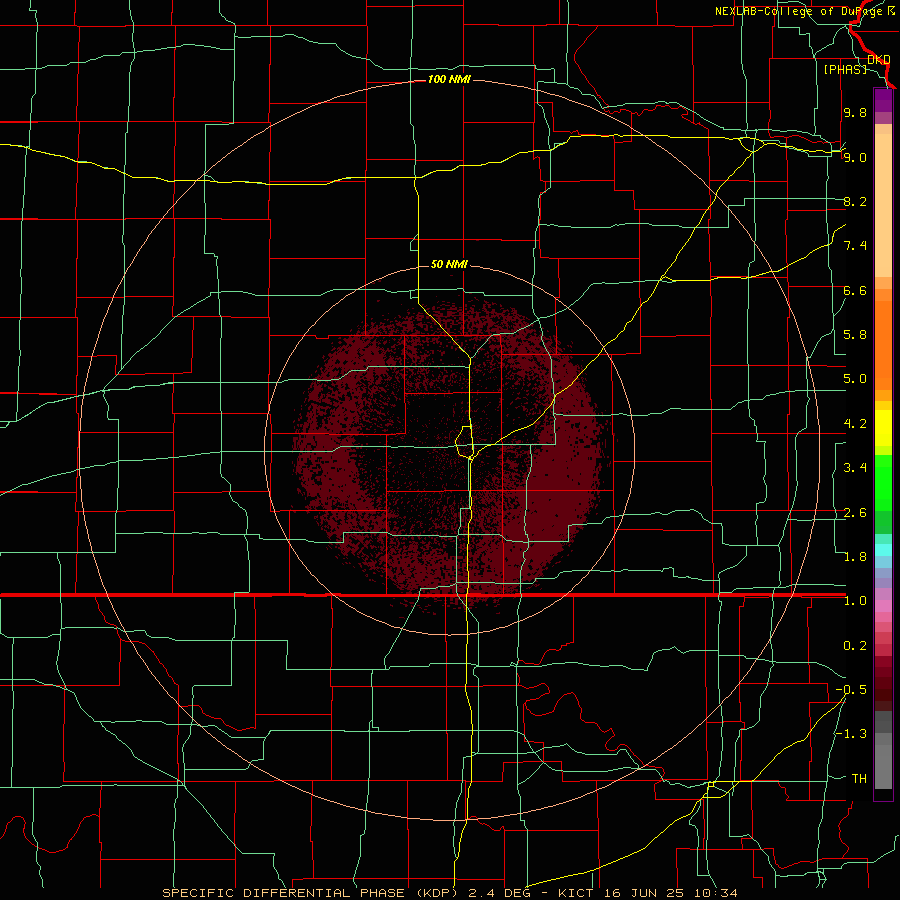The image size is (900, 900).
Task: Click the 7.4 scale value
Action: click(855, 246)
